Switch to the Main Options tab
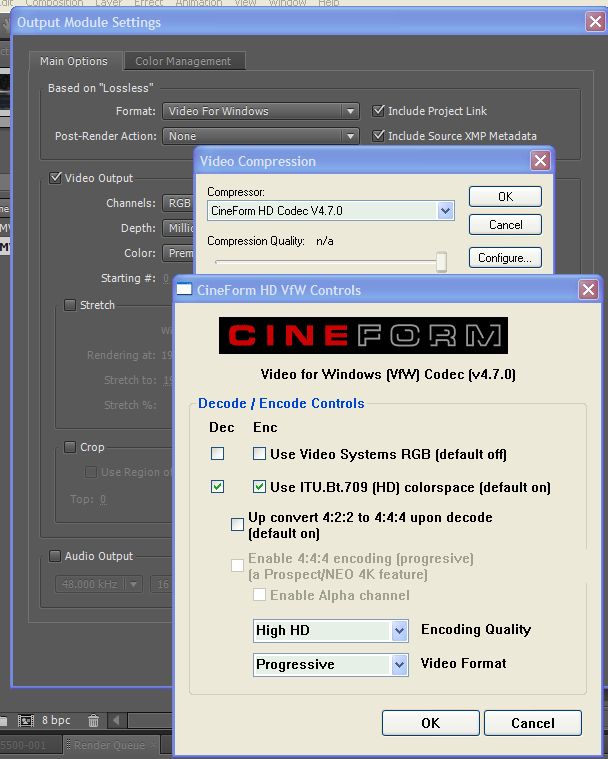The width and height of the screenshot is (608, 759). pyautogui.click(x=74, y=61)
